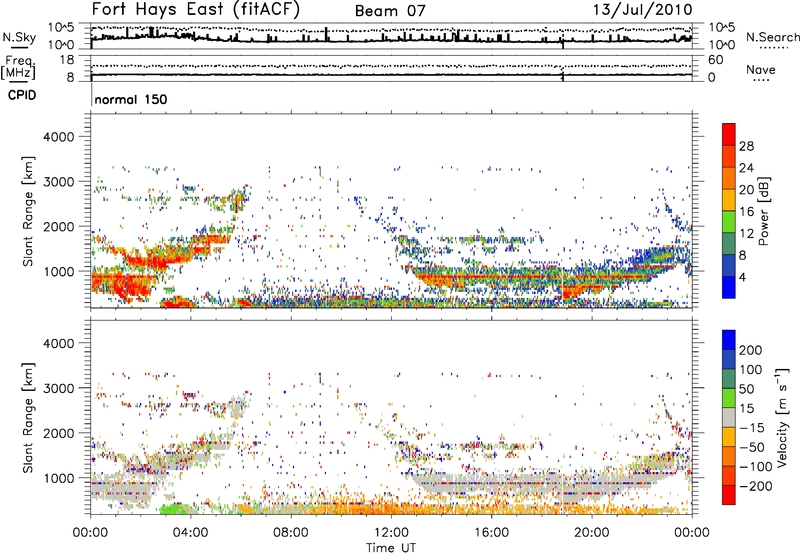Click the "2000" tick of the power panel
Viewport: 800px width, 554px height.
tap(59, 226)
